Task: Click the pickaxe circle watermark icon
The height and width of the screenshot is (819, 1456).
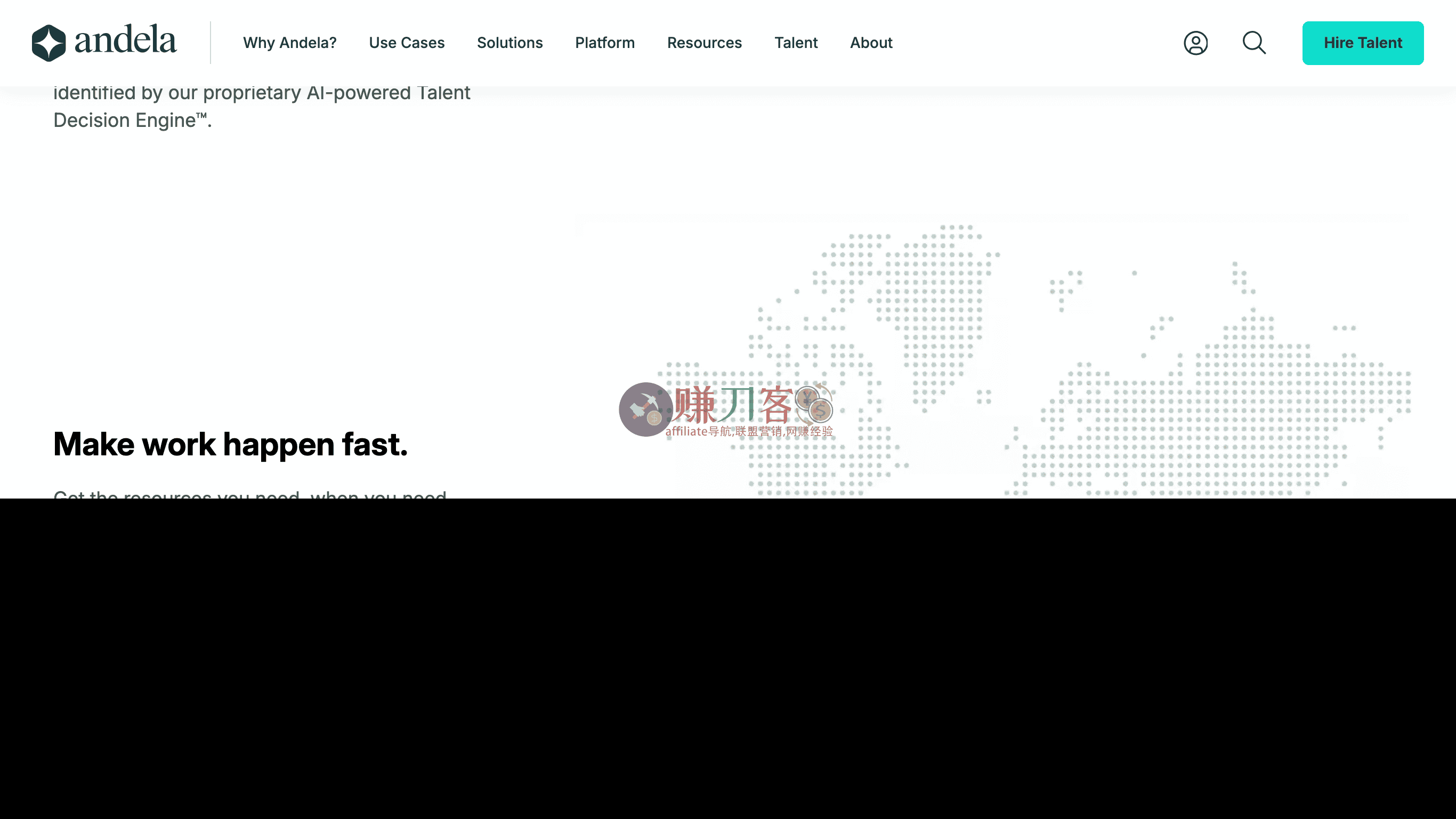Action: pos(645,409)
